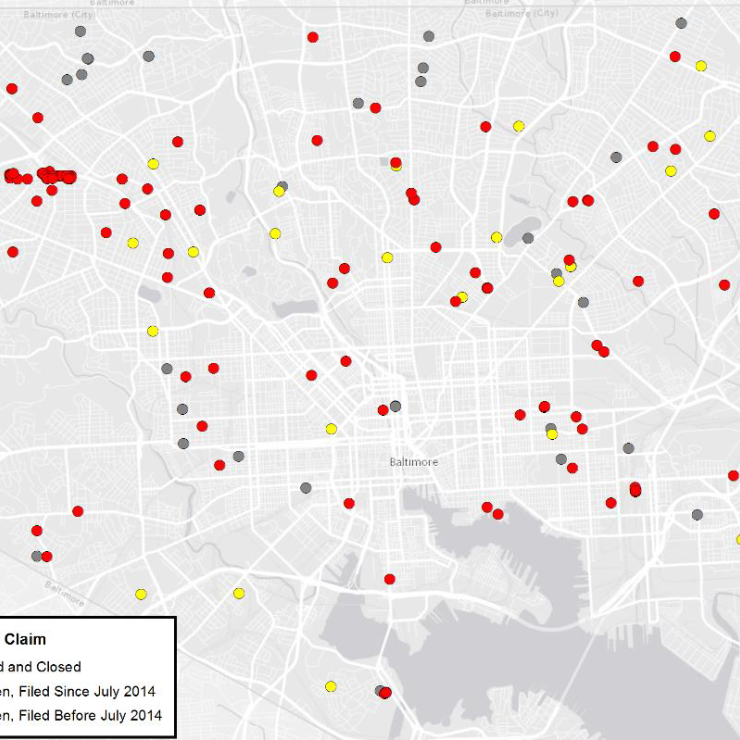Click the leftmost red marker on the harbor waterfront
This screenshot has height=740, width=740.
487,507
